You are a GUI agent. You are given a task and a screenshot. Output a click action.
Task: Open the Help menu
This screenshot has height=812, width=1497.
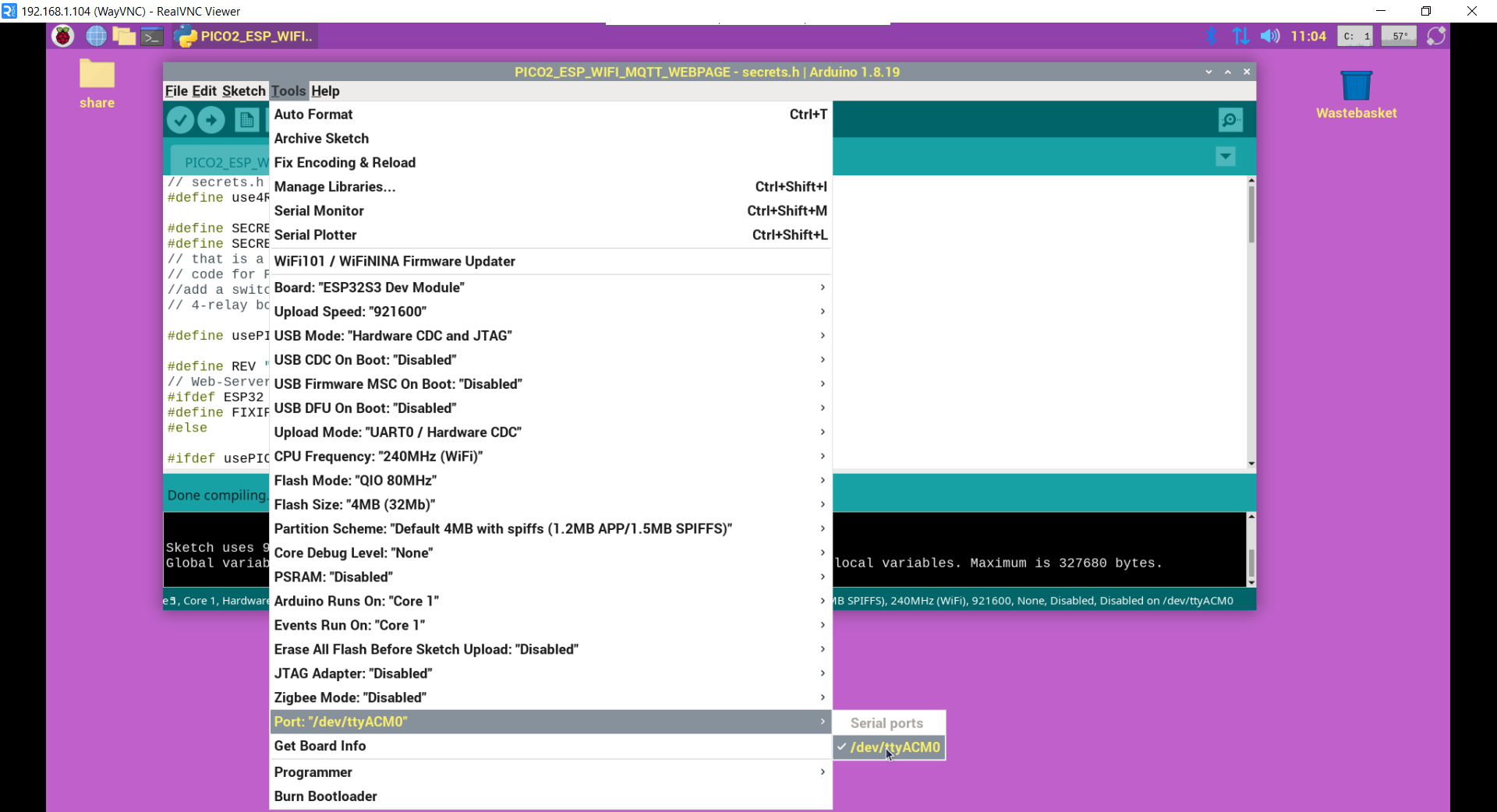point(325,91)
